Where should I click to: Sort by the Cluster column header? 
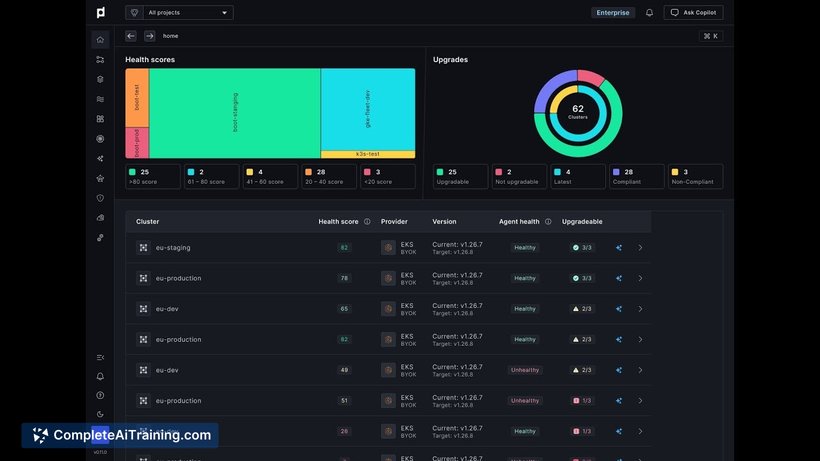tap(148, 222)
